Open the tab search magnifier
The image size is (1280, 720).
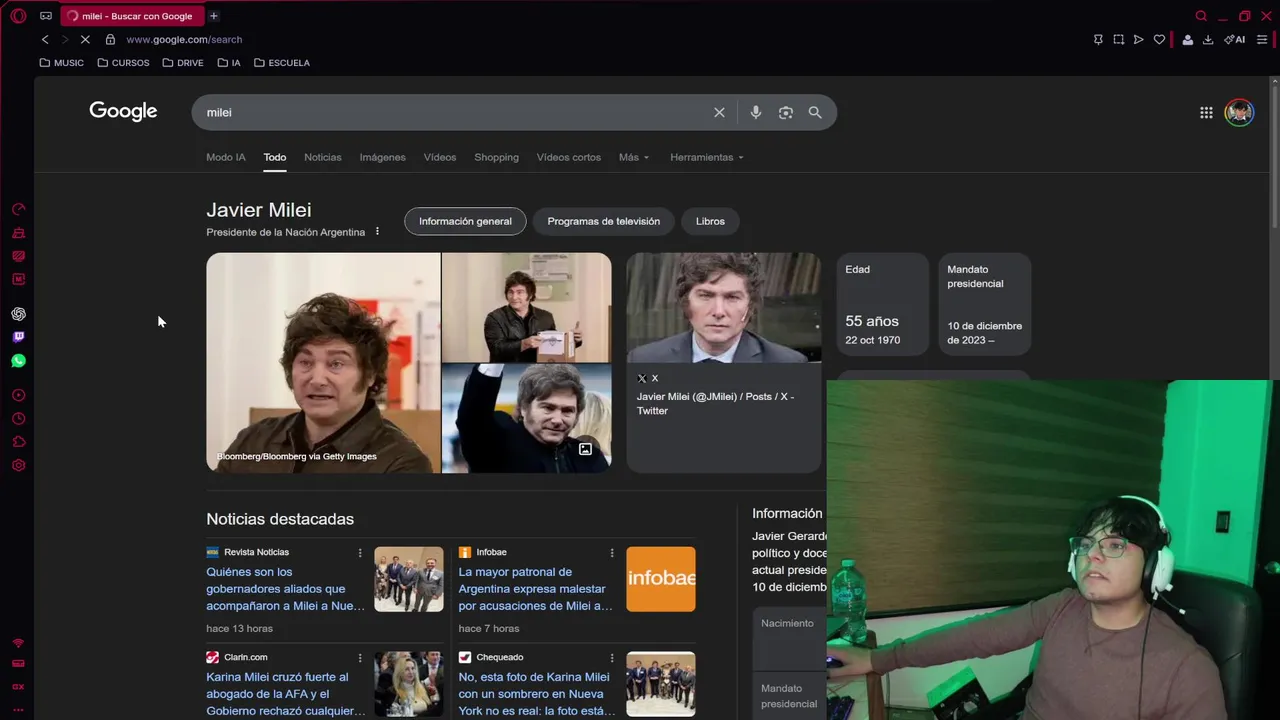click(1201, 16)
